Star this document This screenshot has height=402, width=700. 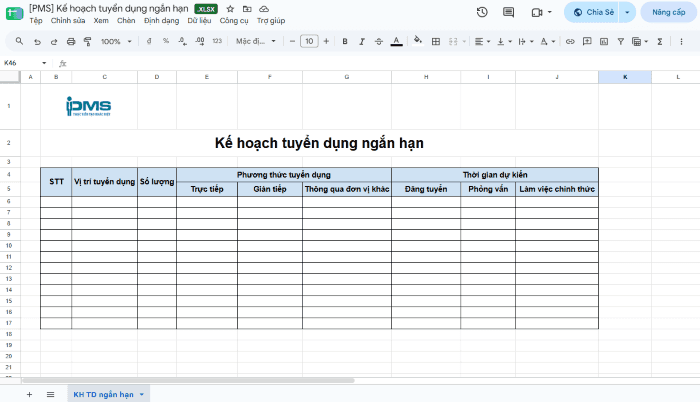(x=230, y=9)
